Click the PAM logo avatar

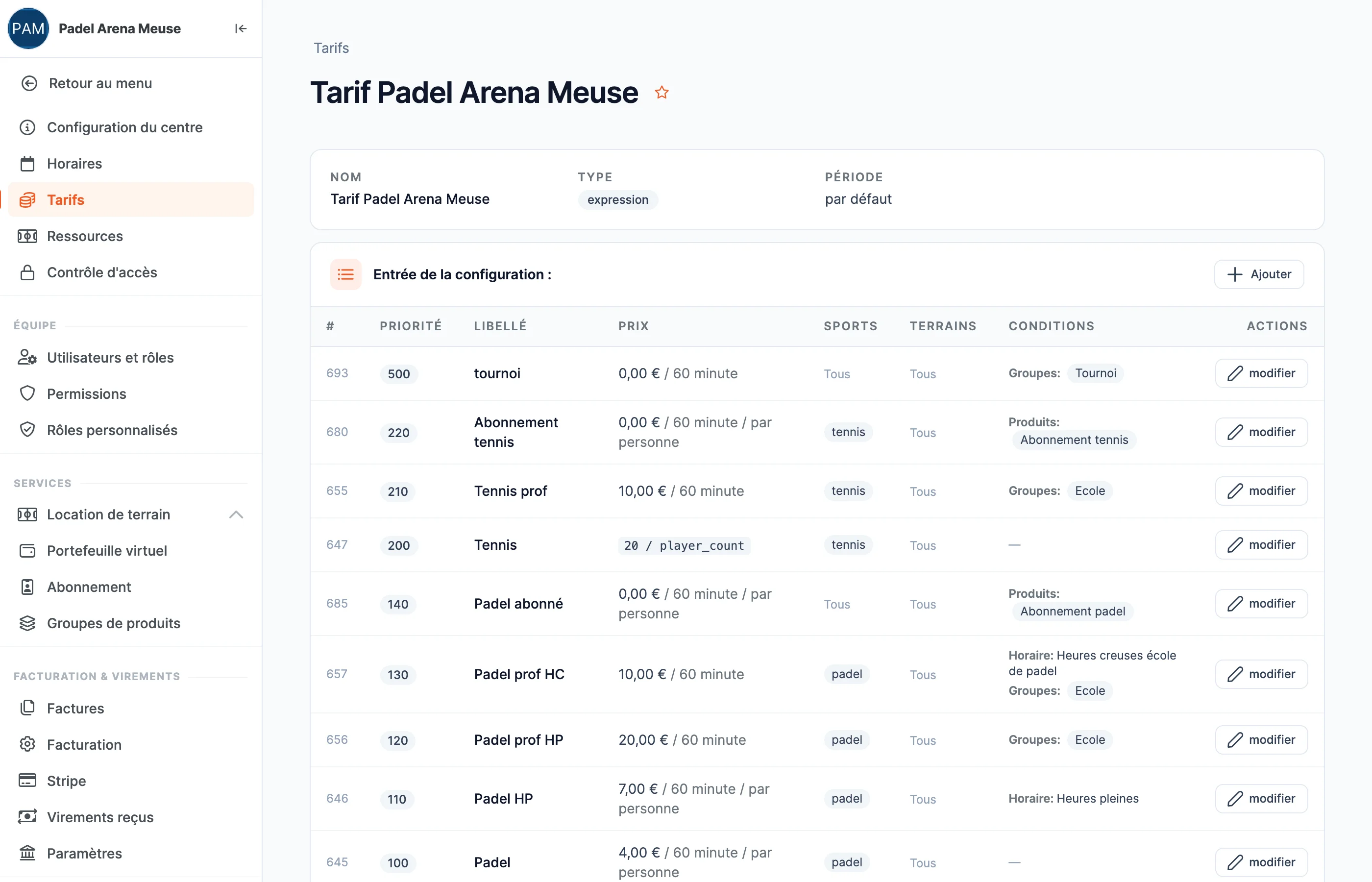click(x=28, y=28)
